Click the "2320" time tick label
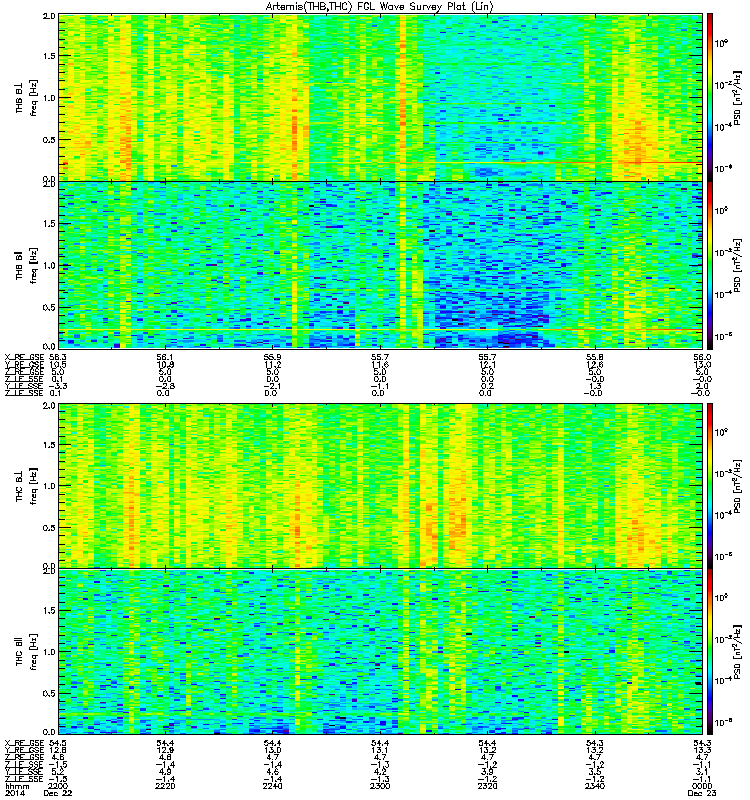The image size is (750, 800). coord(487,786)
